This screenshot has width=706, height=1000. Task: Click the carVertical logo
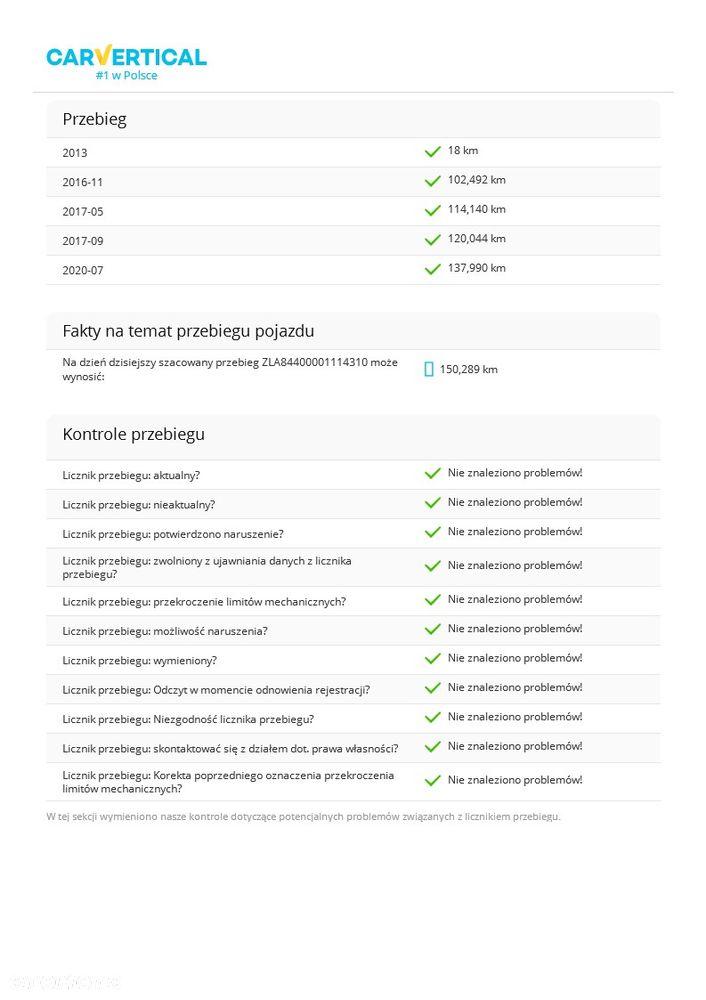tap(126, 62)
